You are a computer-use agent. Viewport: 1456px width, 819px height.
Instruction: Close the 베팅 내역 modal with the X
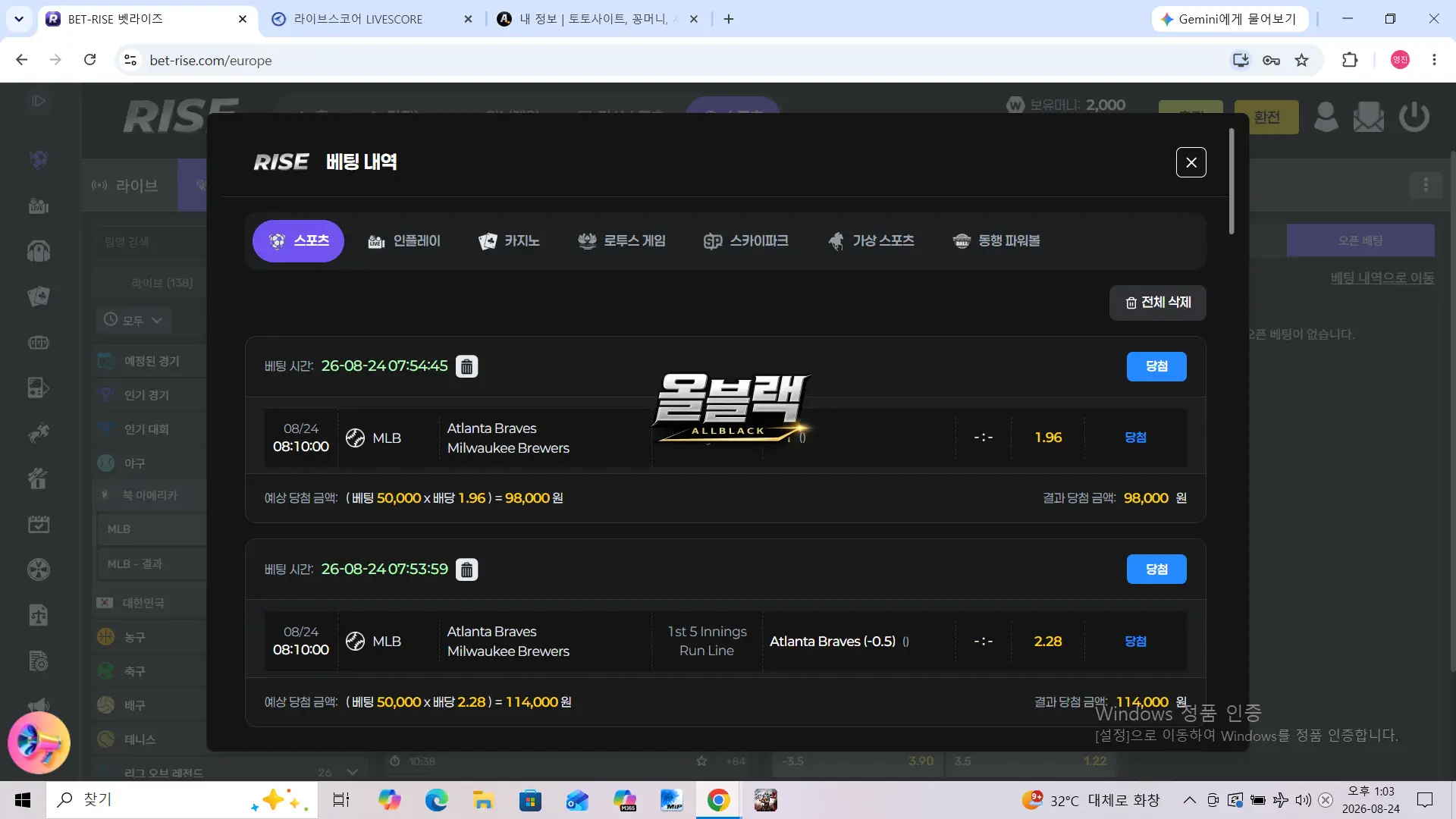point(1191,162)
